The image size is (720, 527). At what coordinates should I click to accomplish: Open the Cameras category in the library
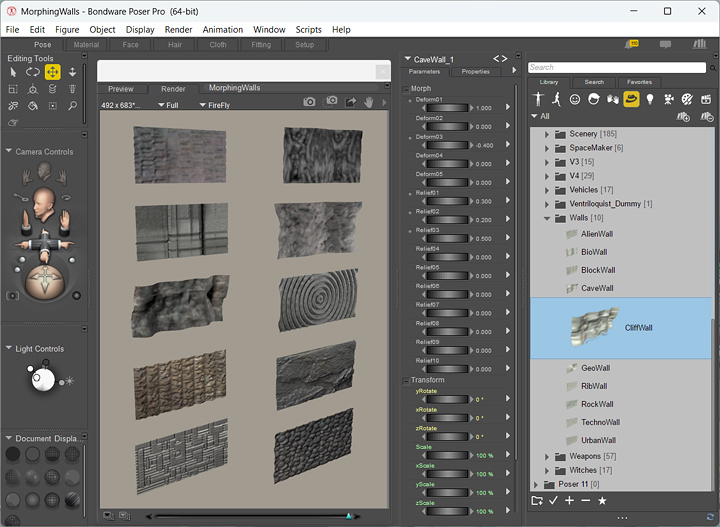point(669,99)
